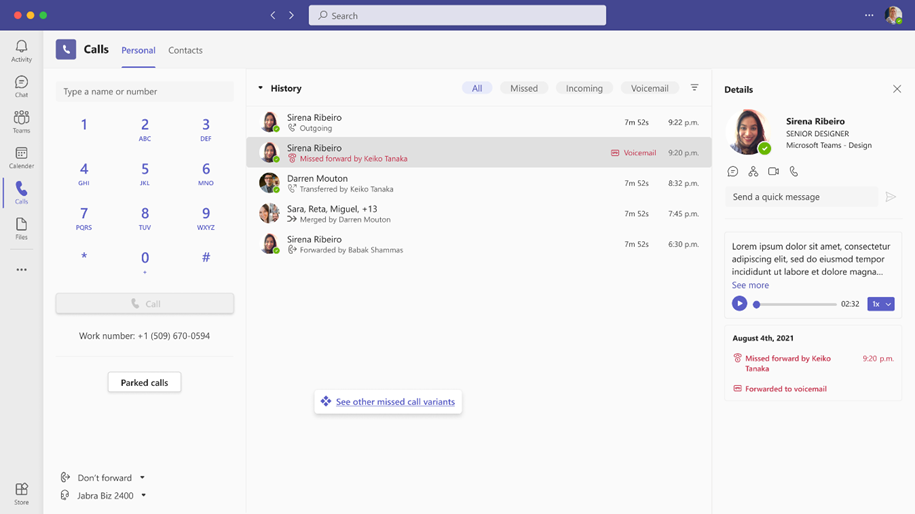
Task: Dial the 3 DEF key
Action: tap(206, 128)
